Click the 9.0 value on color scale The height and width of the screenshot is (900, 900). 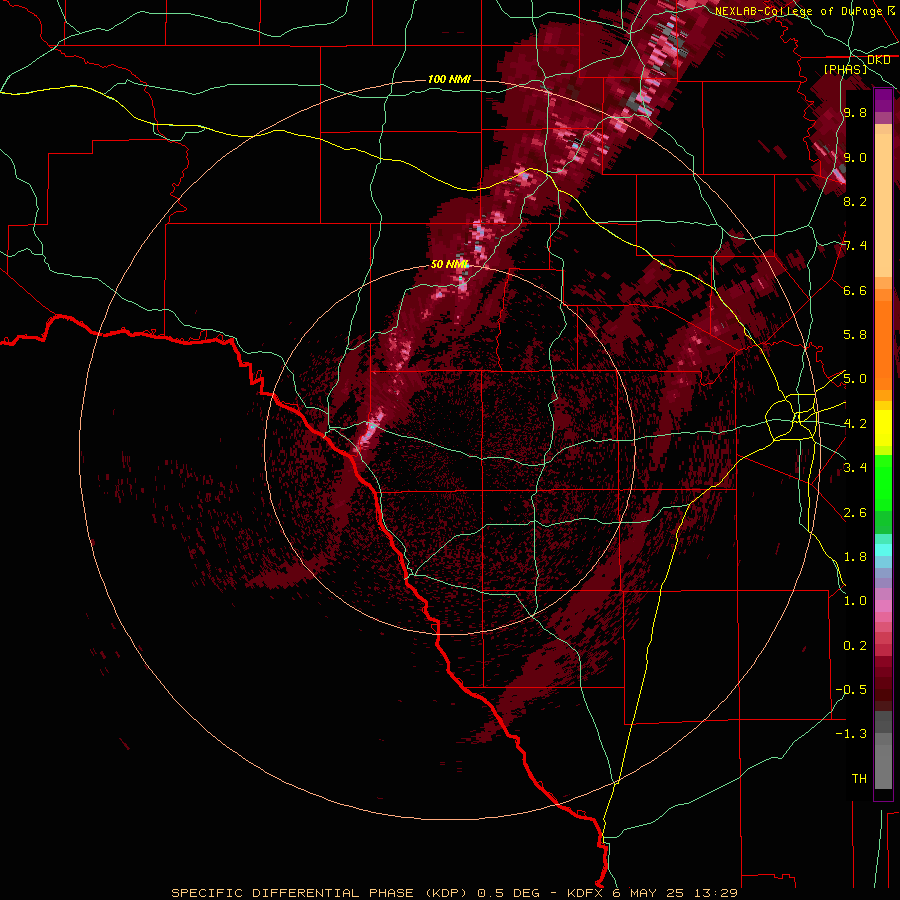tap(855, 157)
